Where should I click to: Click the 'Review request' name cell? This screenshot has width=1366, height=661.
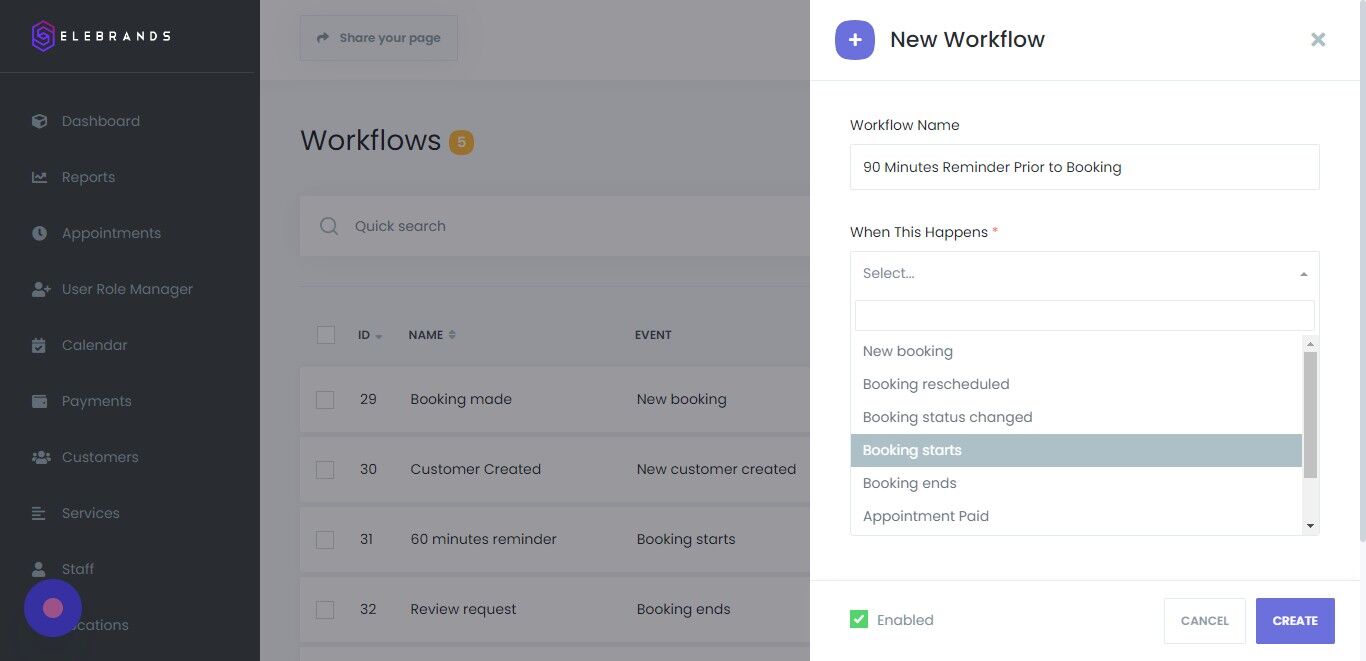[x=463, y=609]
